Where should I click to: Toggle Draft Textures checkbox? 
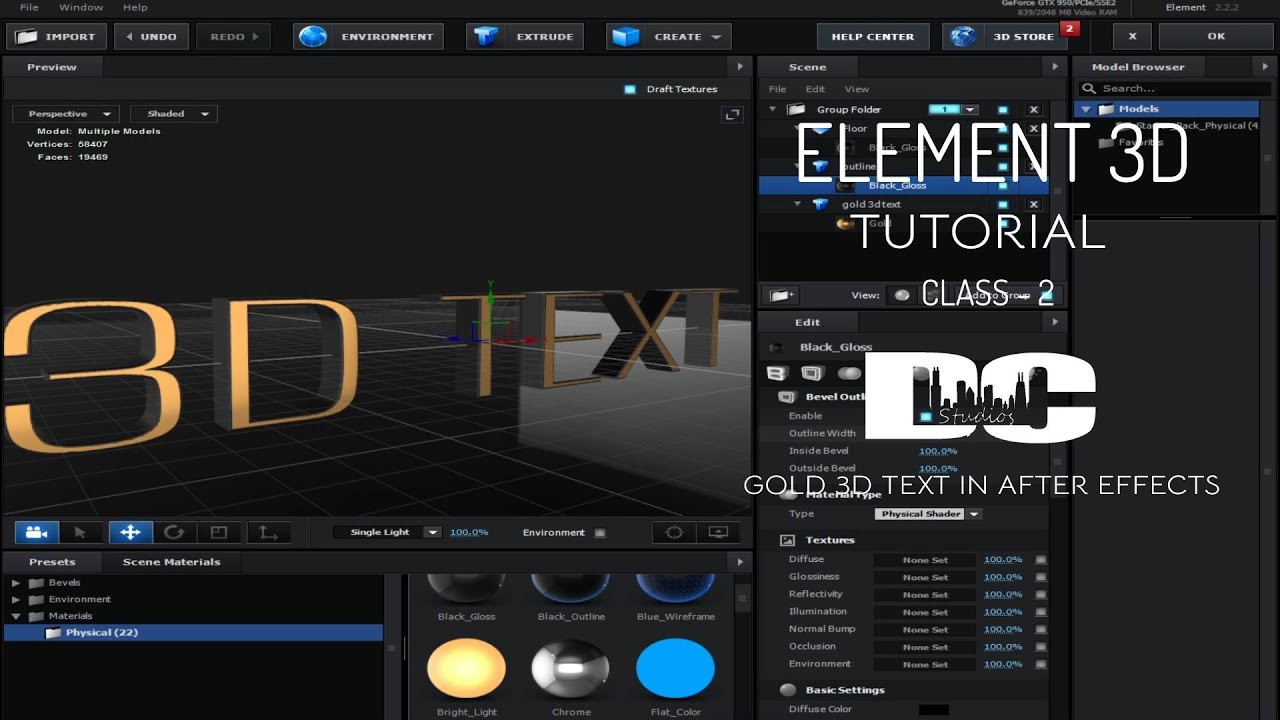point(630,89)
